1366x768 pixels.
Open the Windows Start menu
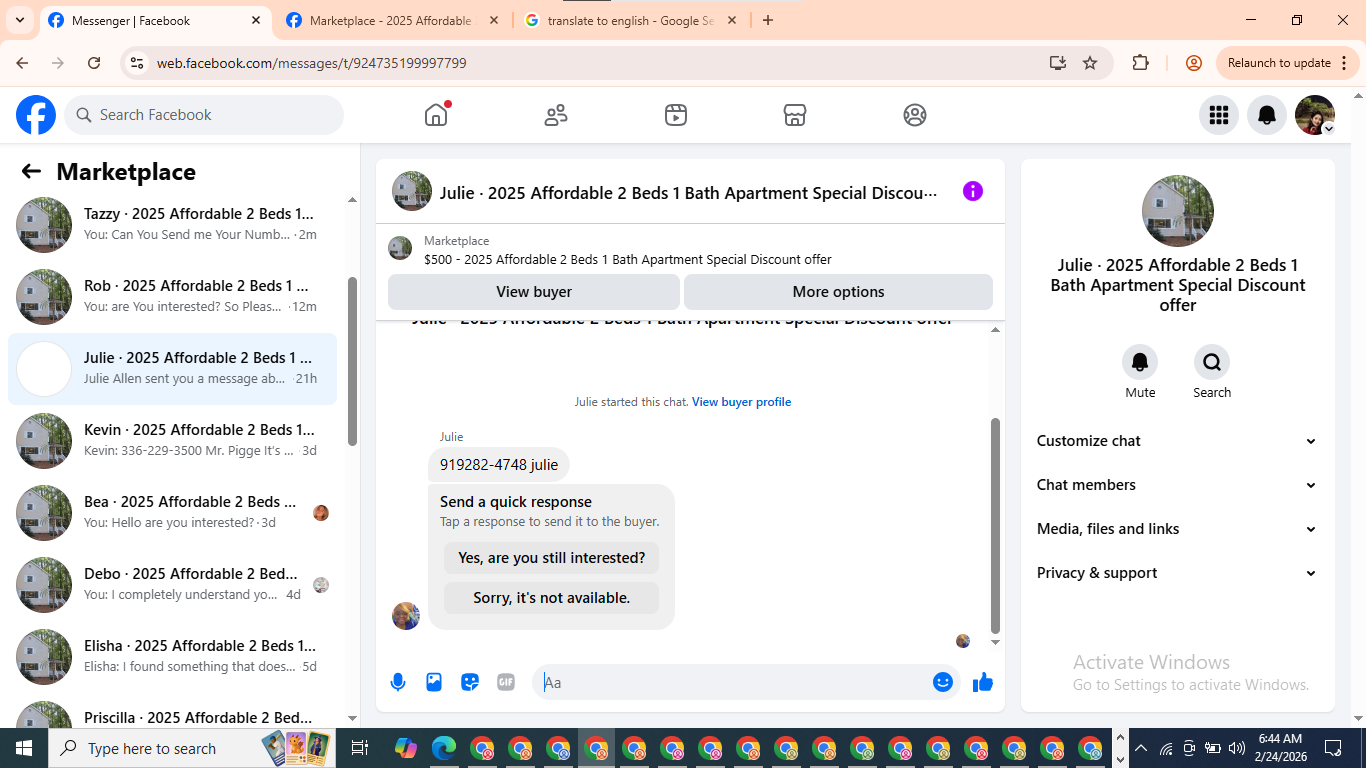pos(24,748)
